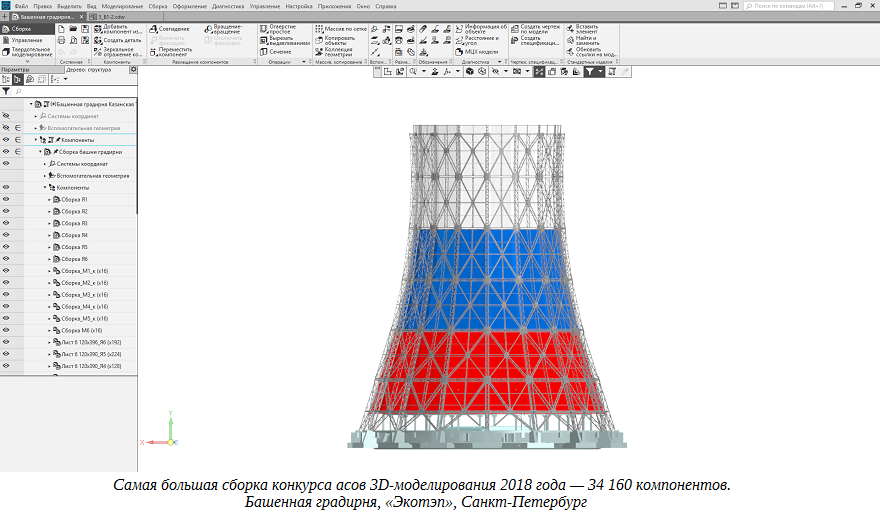Toggle visibility eye of Системы координат top row
This screenshot has height=515, width=880.
click(6, 116)
